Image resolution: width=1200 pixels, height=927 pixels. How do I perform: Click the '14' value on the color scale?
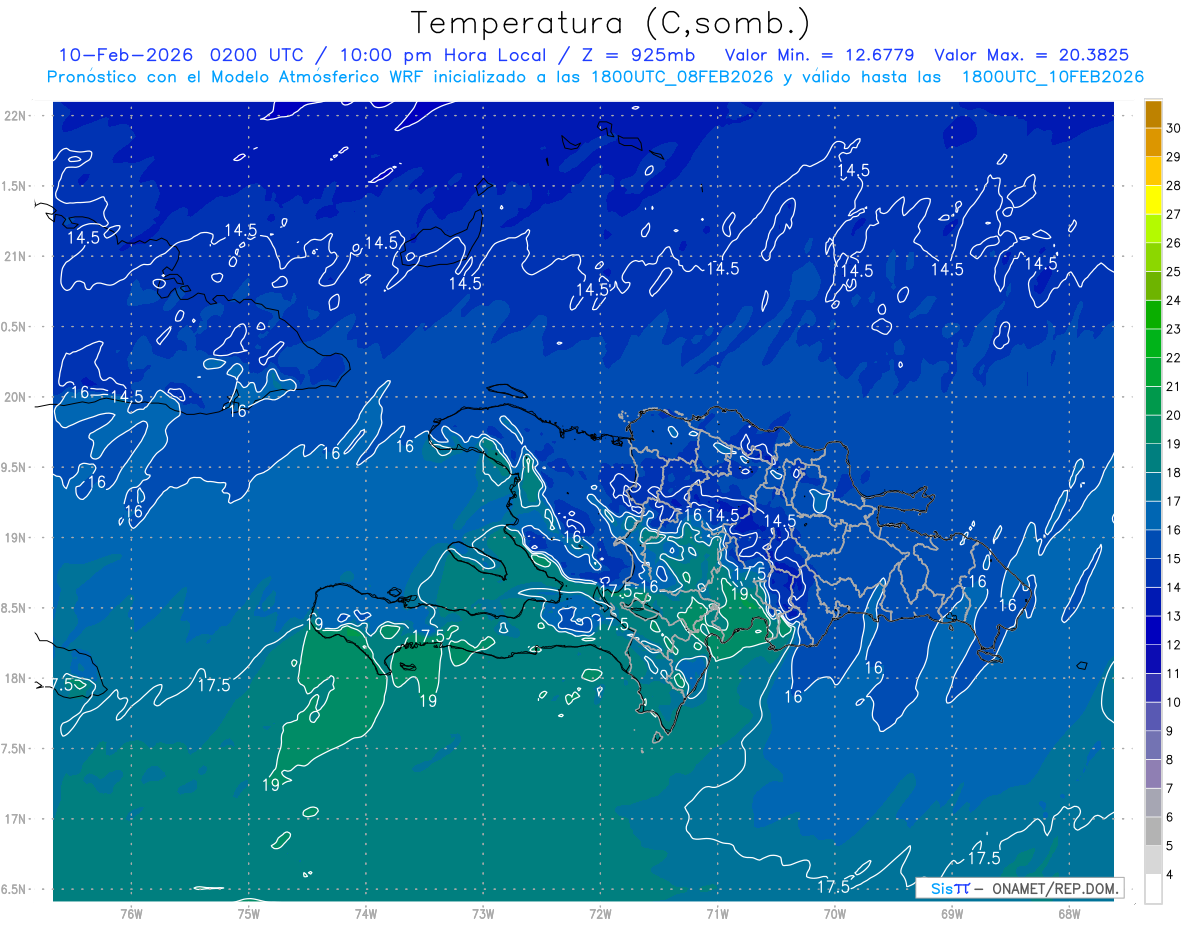tap(1173, 588)
